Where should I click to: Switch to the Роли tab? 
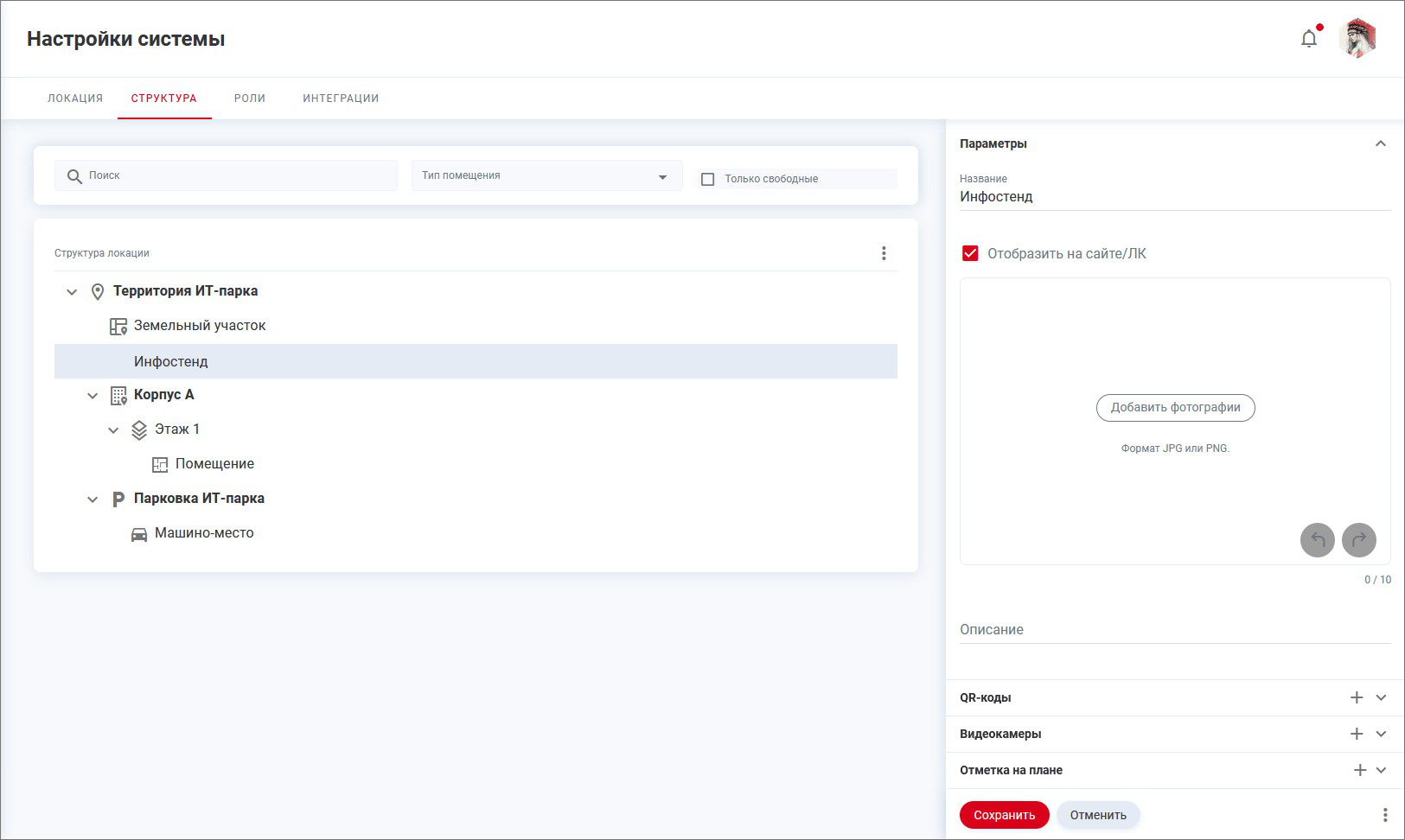249,99
